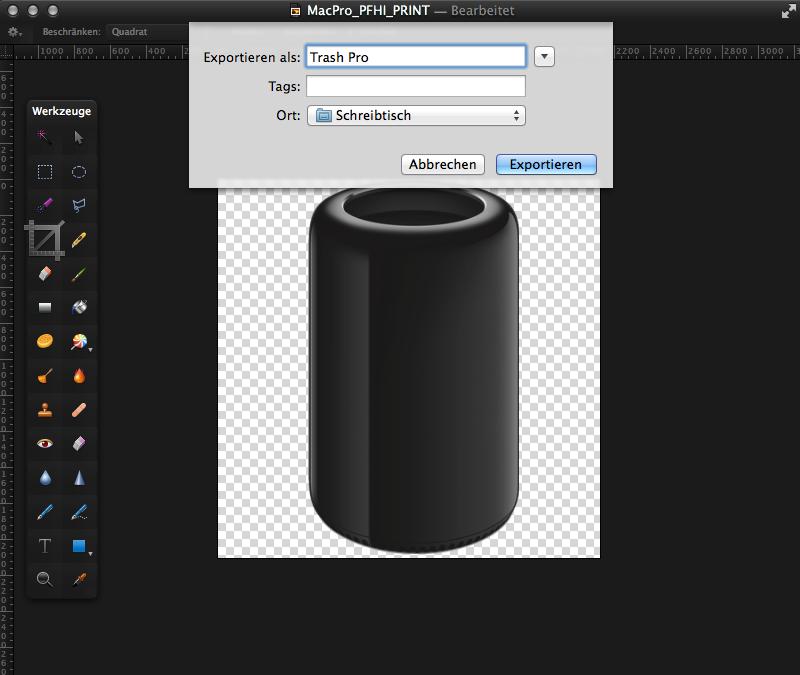Open the colorful swirl tool group
Screen dimensions: 800x675
pyautogui.click(x=80, y=341)
